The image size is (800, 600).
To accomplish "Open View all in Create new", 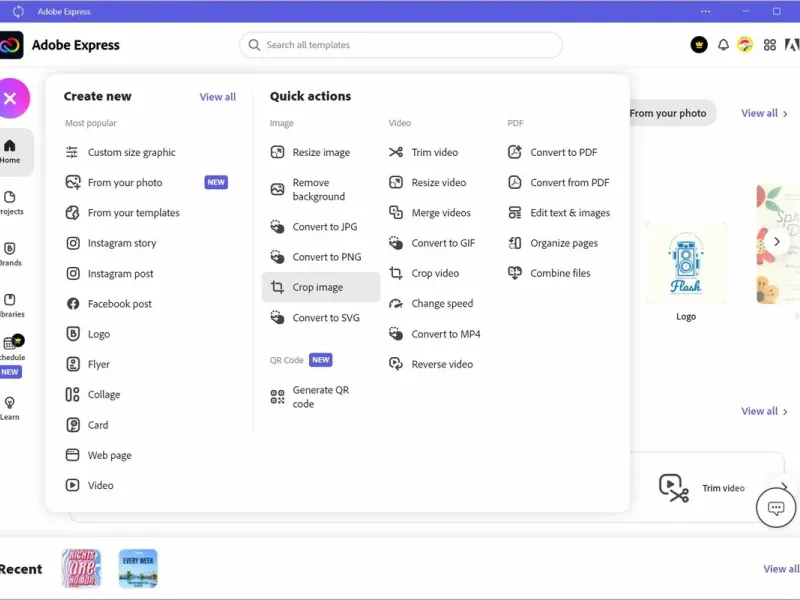I will (218, 97).
